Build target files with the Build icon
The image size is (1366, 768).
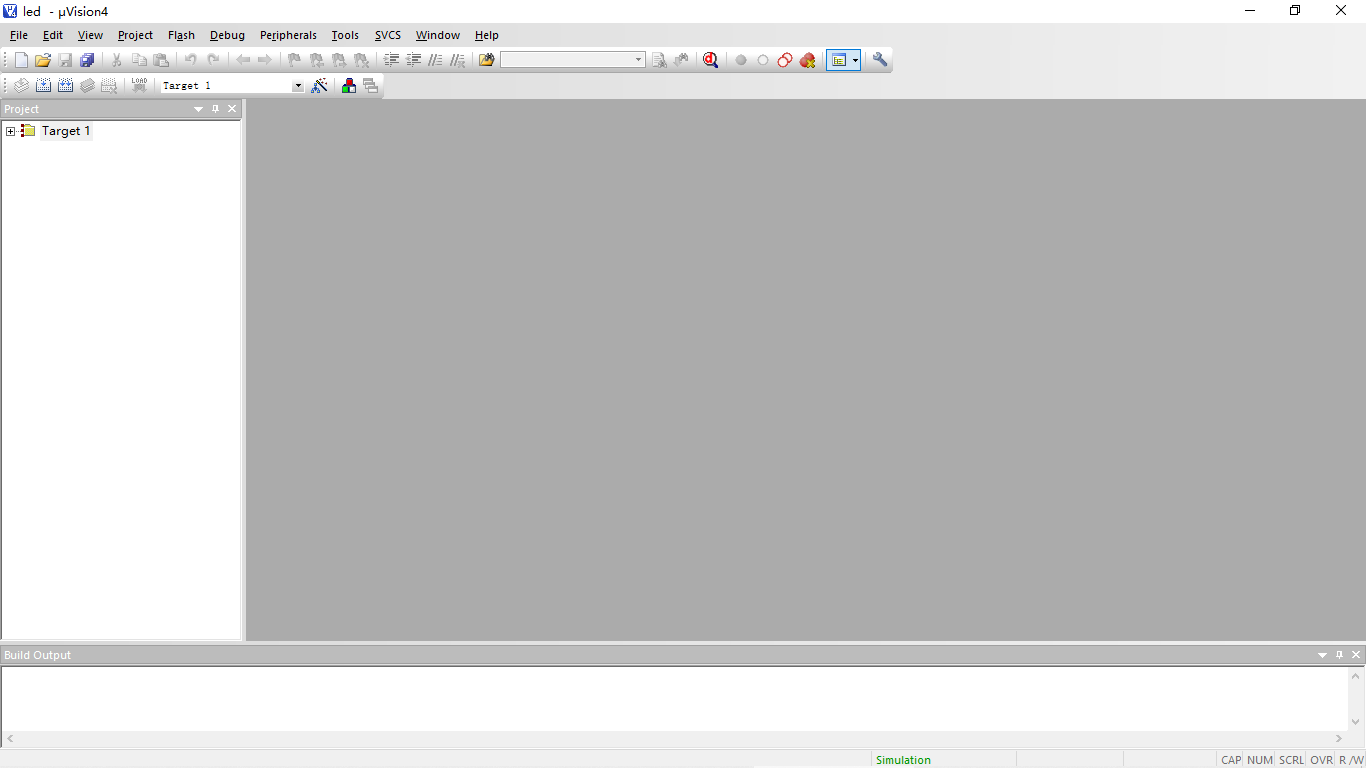pyautogui.click(x=43, y=86)
